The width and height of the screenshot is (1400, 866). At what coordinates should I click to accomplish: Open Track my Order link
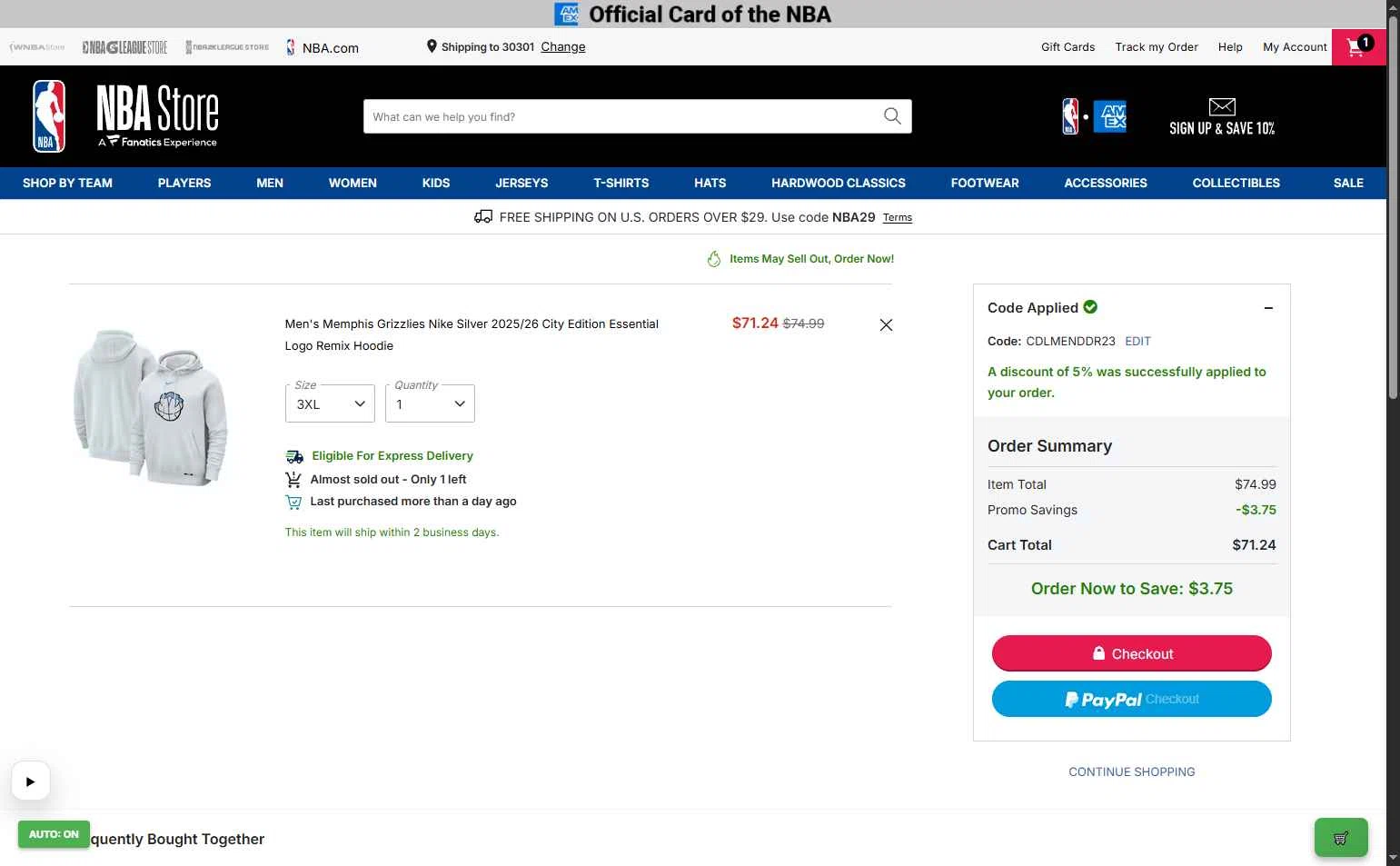point(1157,46)
